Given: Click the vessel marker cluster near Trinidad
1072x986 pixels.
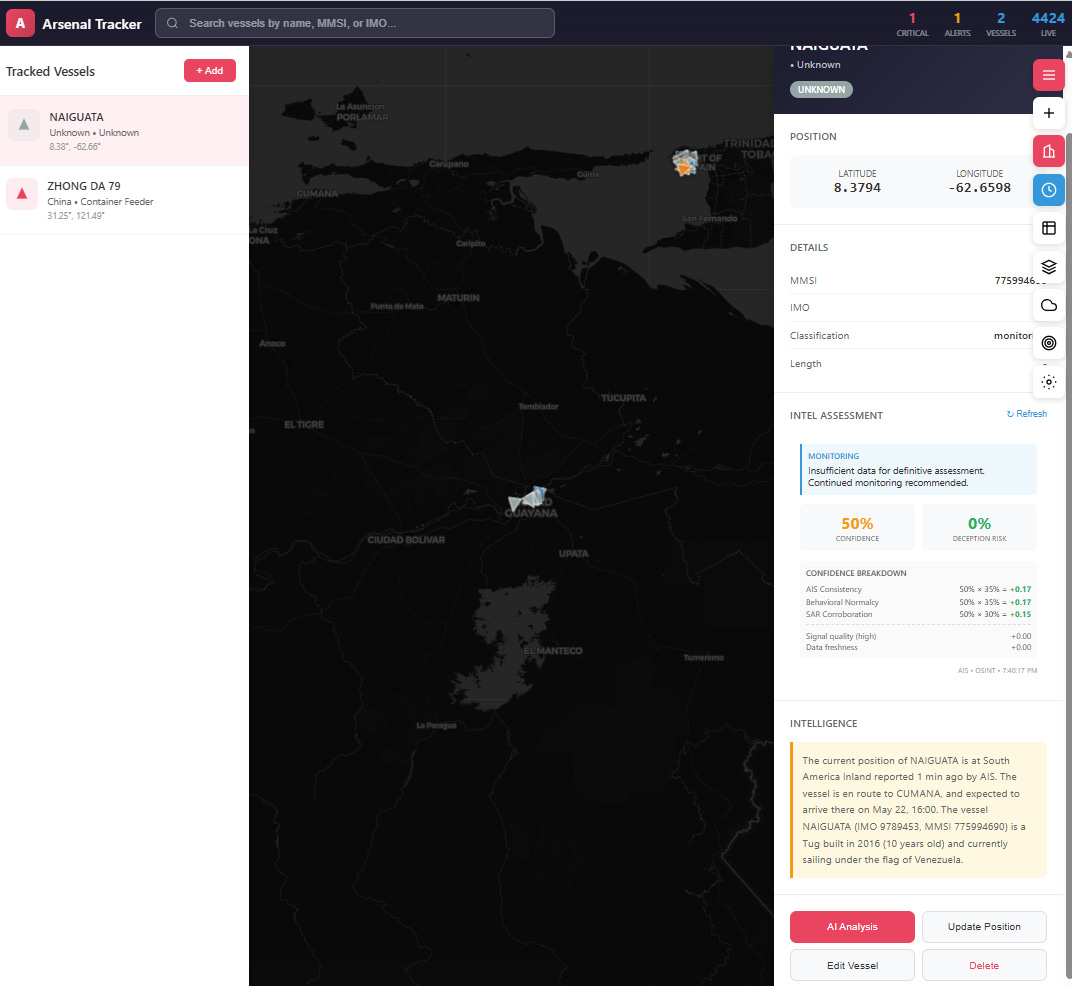Looking at the screenshot, I should click(684, 163).
